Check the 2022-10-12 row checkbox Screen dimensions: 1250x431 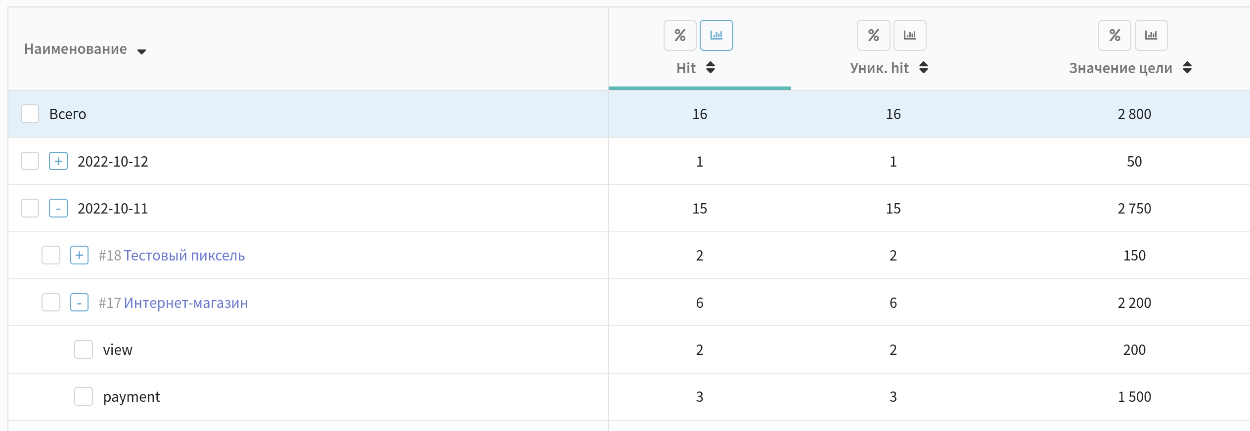click(x=30, y=161)
